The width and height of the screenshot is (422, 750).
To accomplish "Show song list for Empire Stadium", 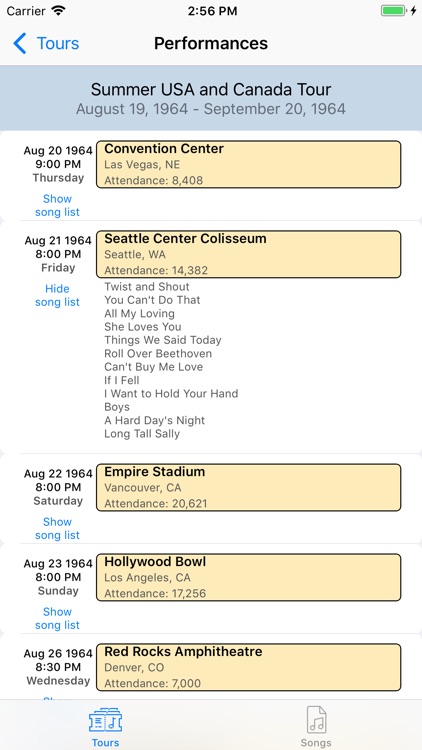I will [57, 528].
